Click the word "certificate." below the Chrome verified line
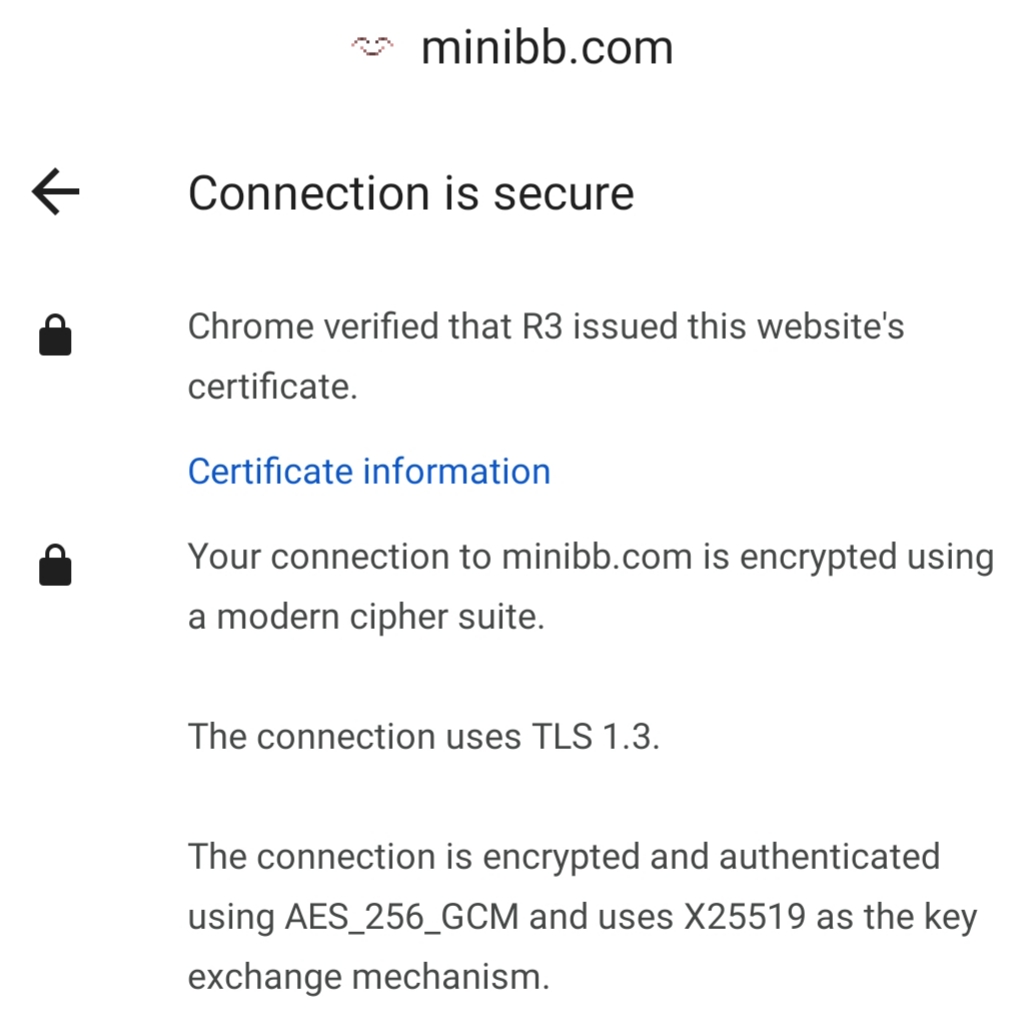 [272, 387]
